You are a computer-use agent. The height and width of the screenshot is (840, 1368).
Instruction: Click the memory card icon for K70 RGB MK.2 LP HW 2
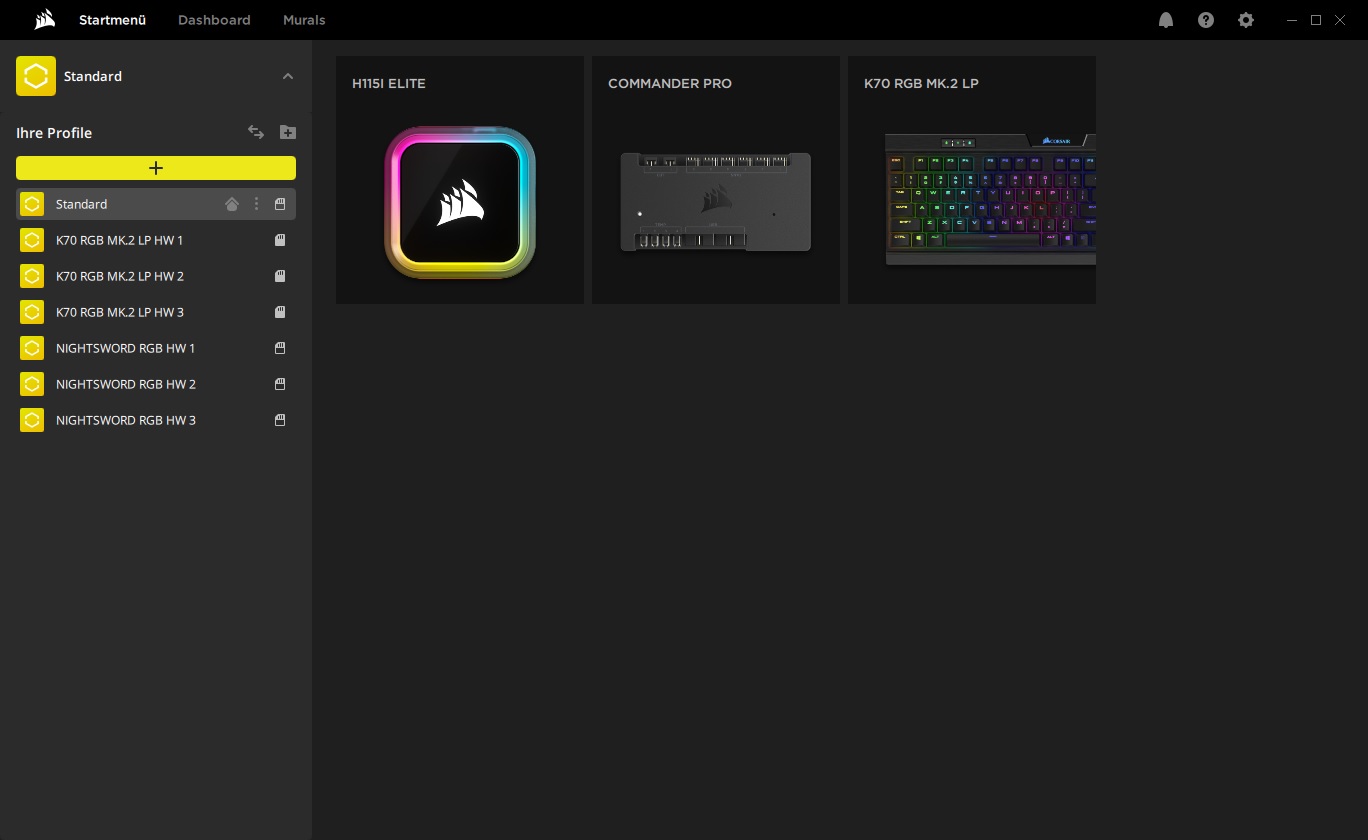[280, 276]
